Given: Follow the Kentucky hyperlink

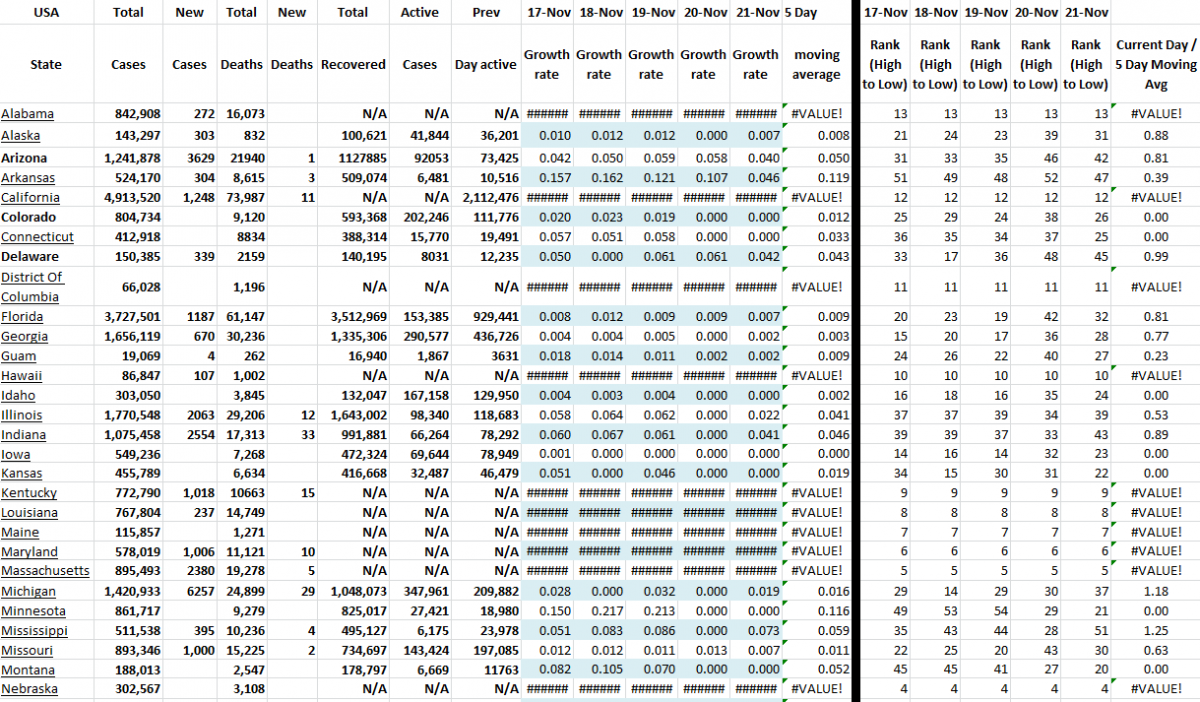Looking at the screenshot, I should pos(29,493).
